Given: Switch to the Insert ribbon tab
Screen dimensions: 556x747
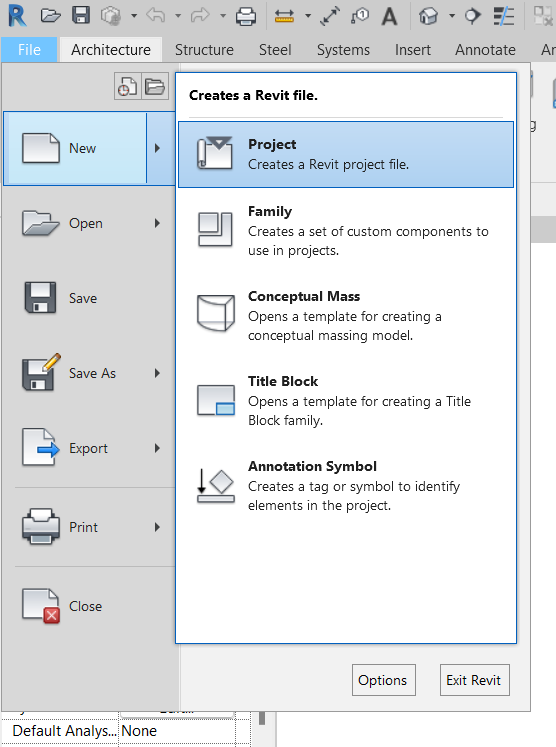Looking at the screenshot, I should (x=413, y=50).
